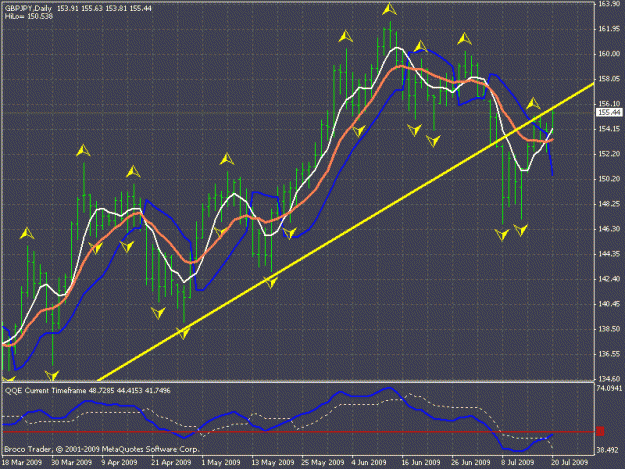Click the 9 Apr 2009 date label
This screenshot has width=625, height=469.
(119, 462)
